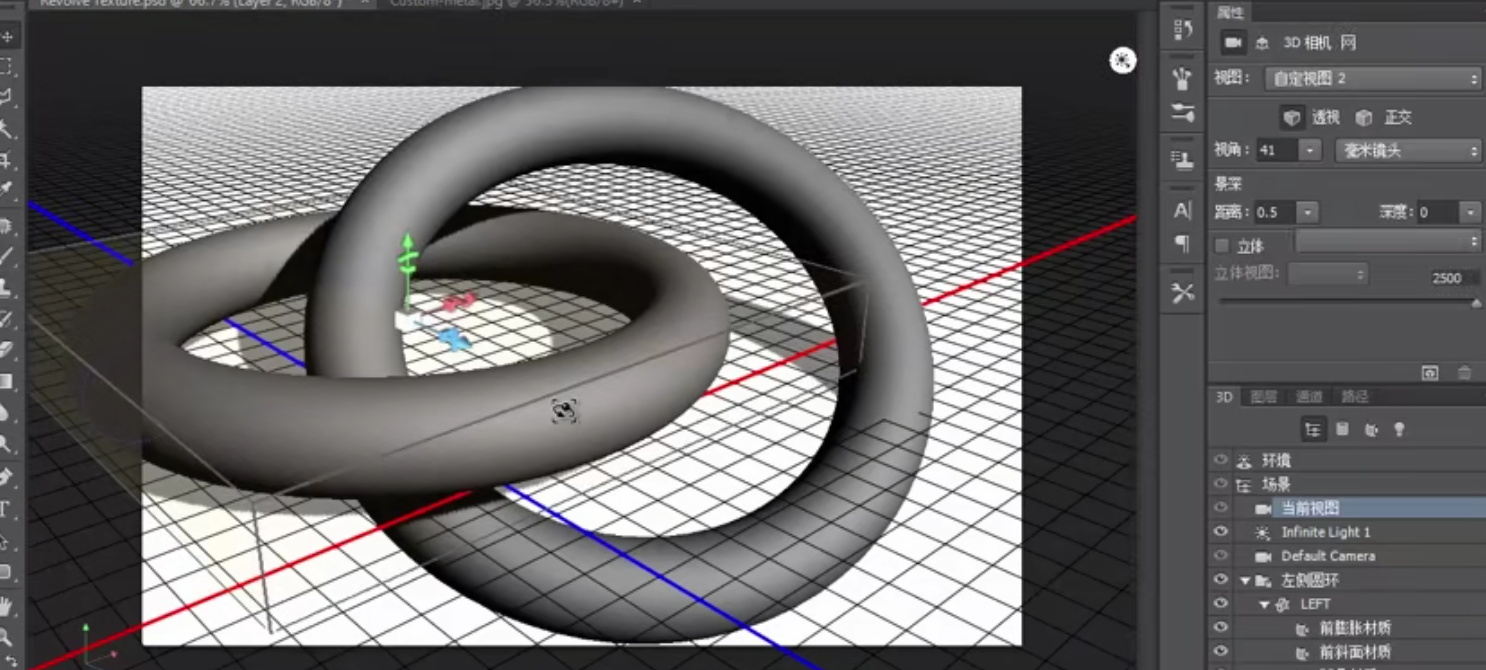This screenshot has height=670, width=1486.
Task: Open the Paragraph panel icon
Action: (1183, 243)
